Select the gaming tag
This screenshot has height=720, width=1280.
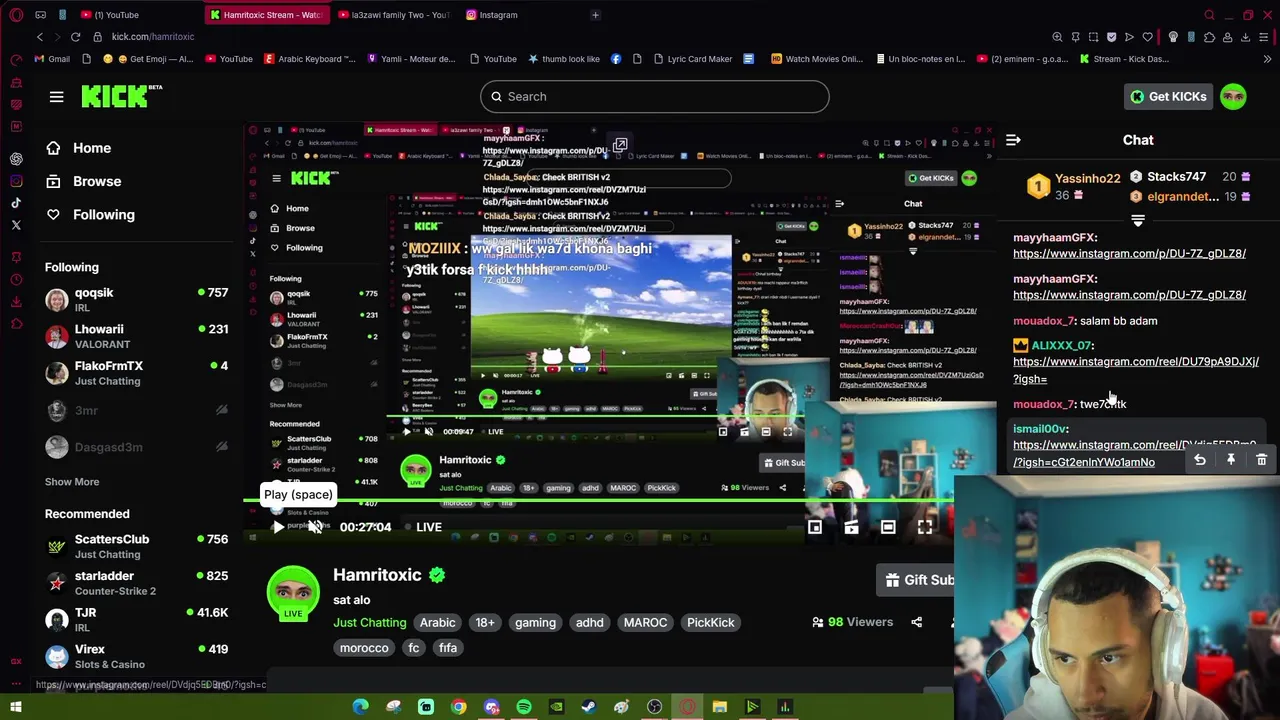pos(535,622)
